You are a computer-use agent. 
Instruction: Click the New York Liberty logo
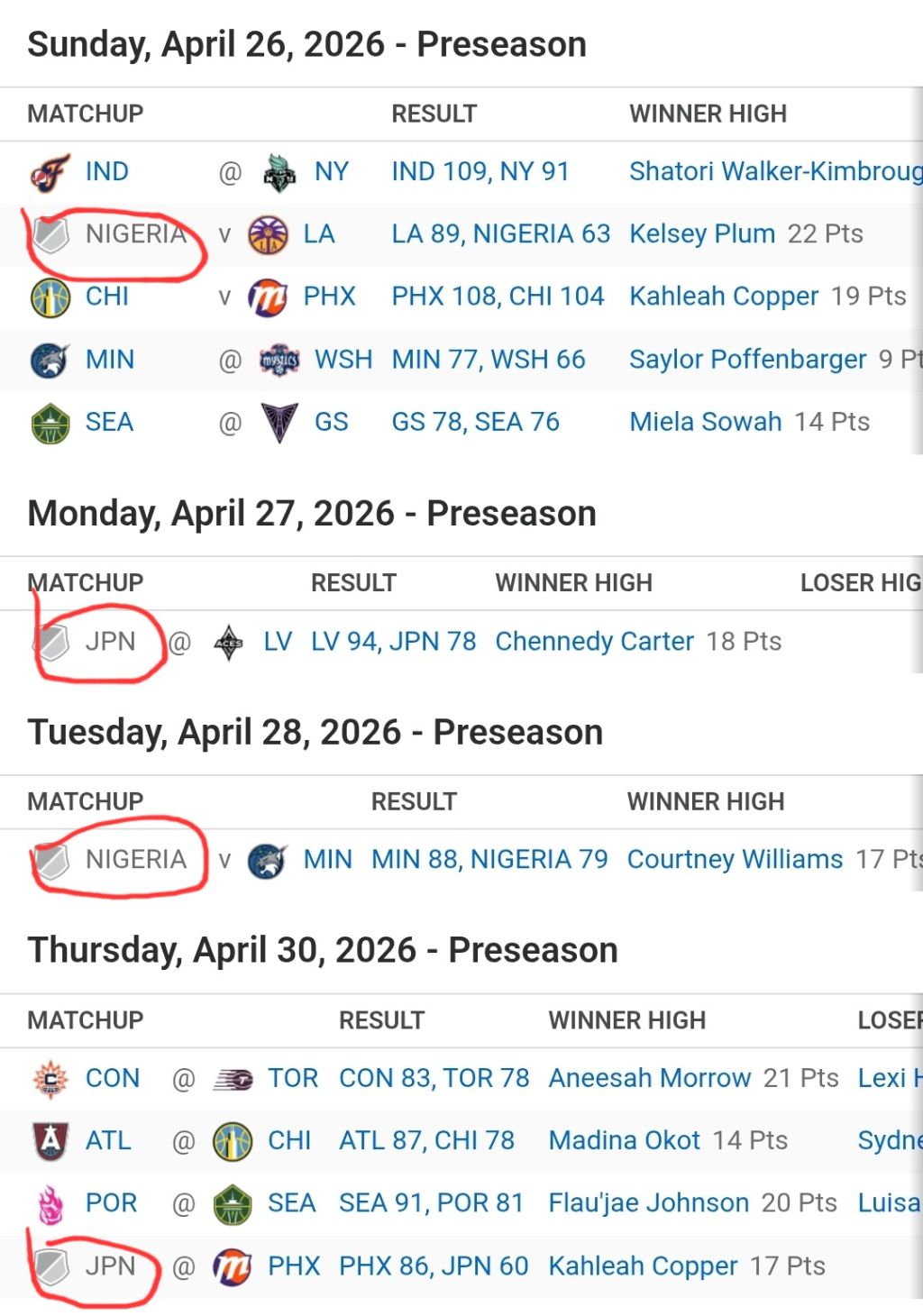point(279,172)
